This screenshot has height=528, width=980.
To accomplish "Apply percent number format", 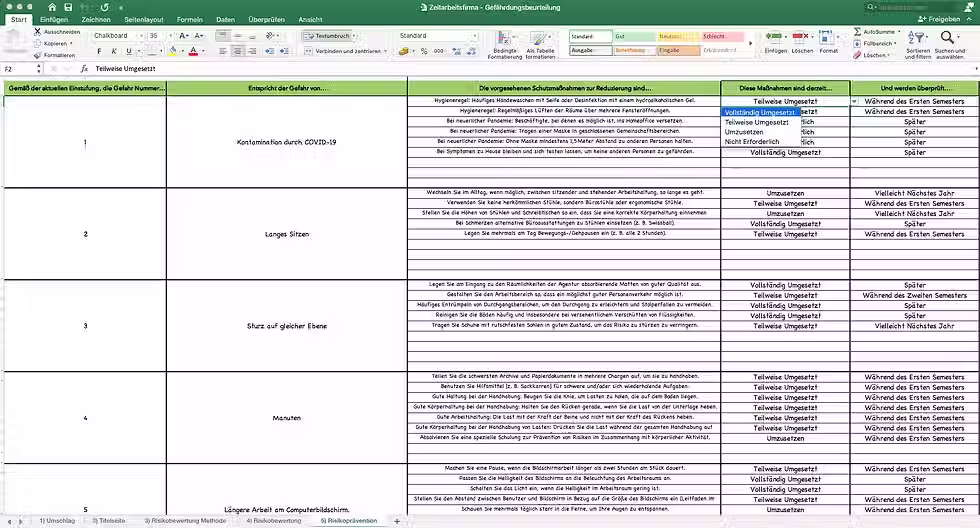I will tap(424, 51).
